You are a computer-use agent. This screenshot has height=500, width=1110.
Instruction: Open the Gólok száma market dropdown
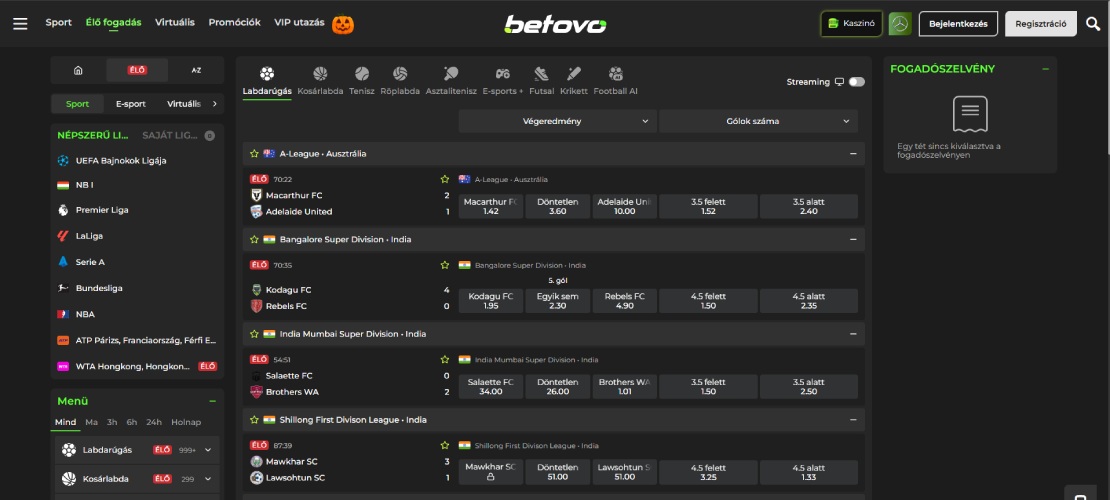pos(758,121)
